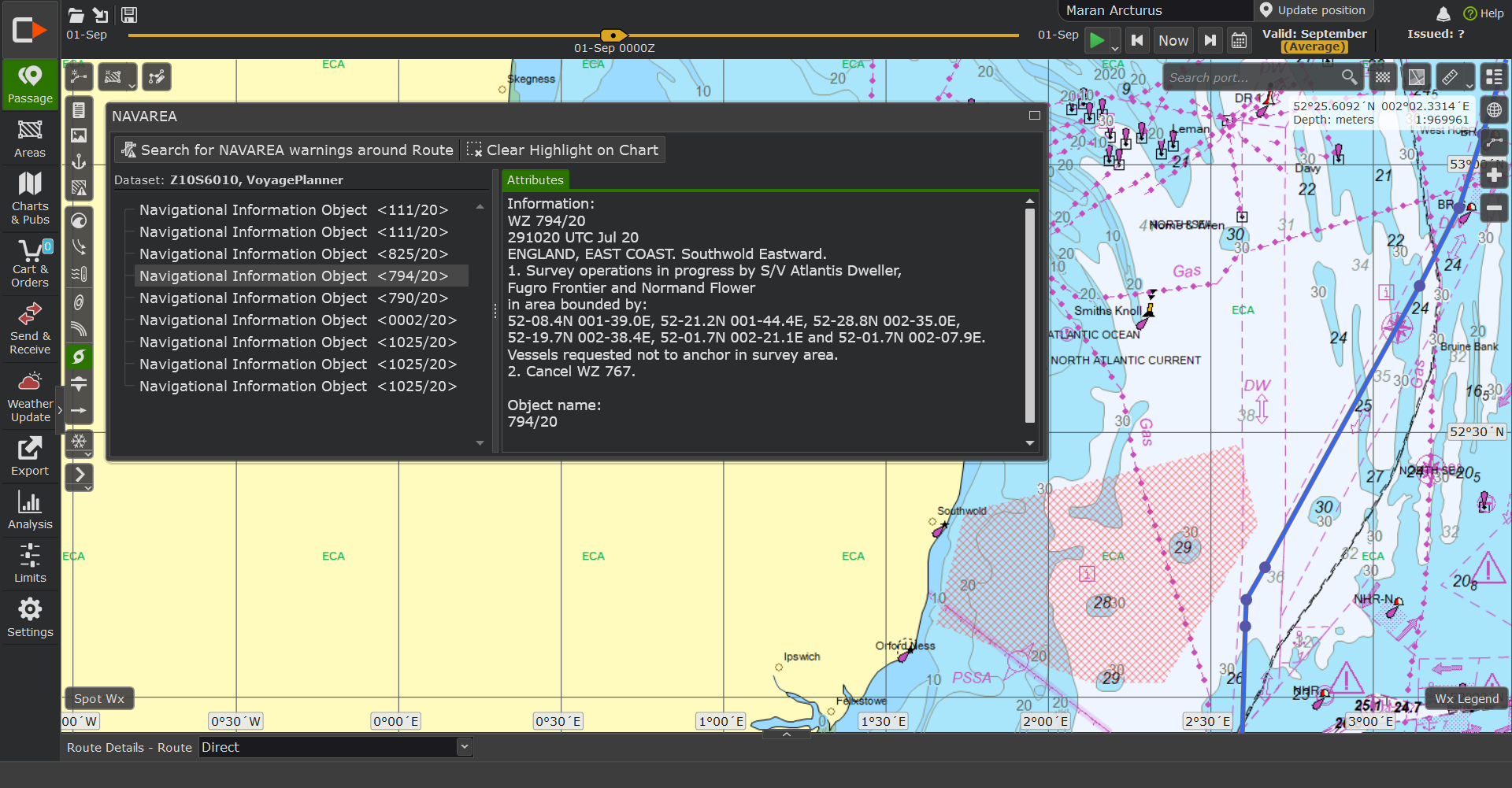Image resolution: width=1512 pixels, height=788 pixels.
Task: Open the Route Details Direct dropdown
Action: pos(465,747)
